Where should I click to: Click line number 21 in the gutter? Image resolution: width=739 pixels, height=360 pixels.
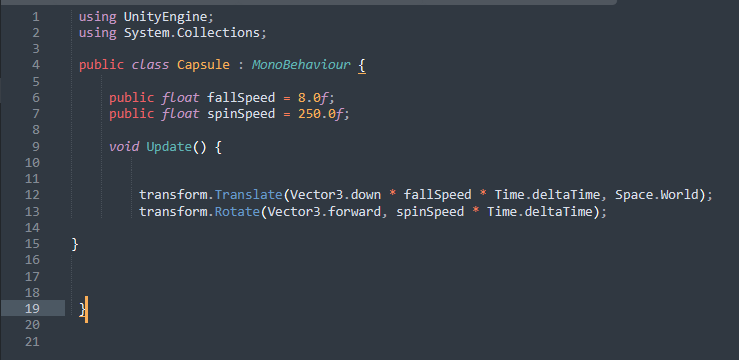(33, 341)
